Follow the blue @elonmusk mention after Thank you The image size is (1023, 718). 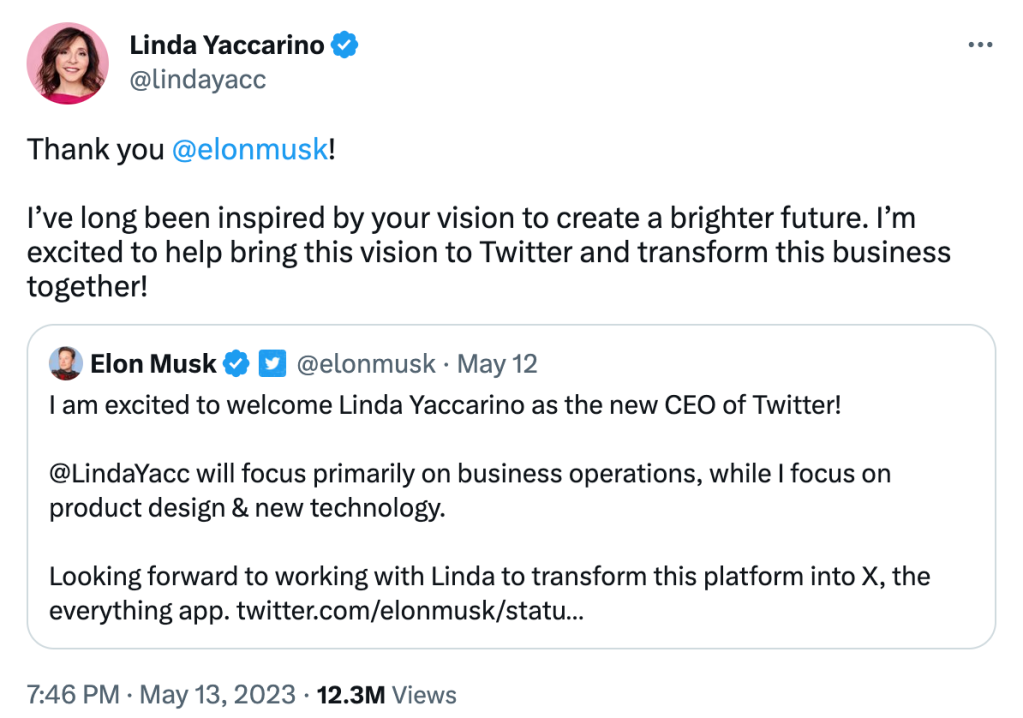(x=250, y=149)
